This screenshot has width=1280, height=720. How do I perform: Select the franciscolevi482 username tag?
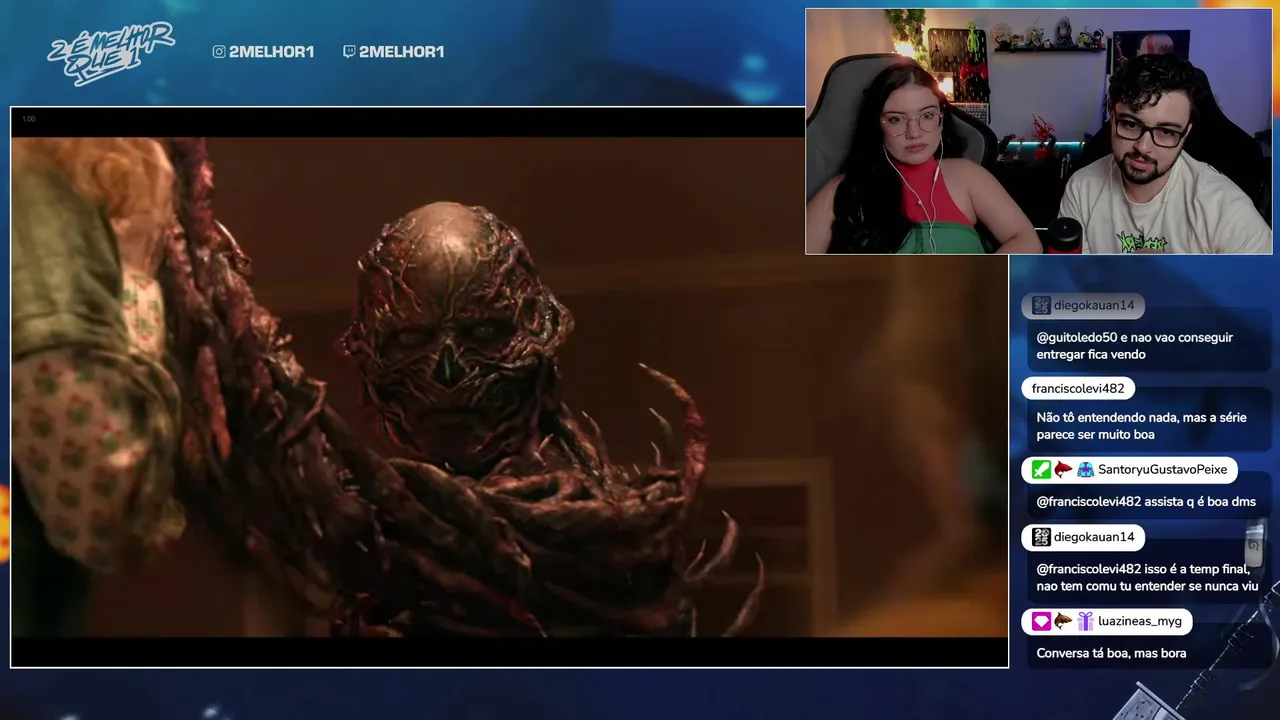point(1078,389)
